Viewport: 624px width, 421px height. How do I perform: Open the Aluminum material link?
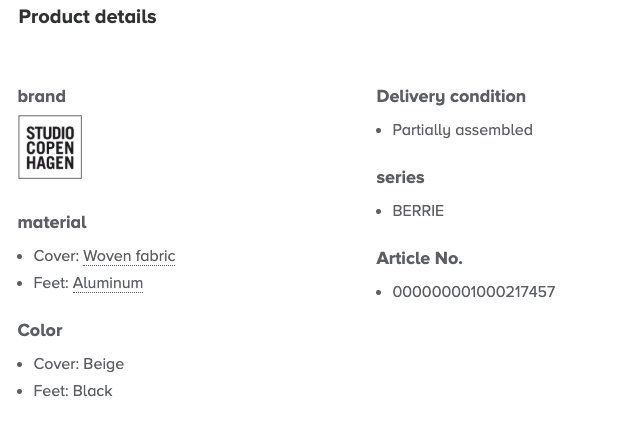tap(108, 283)
